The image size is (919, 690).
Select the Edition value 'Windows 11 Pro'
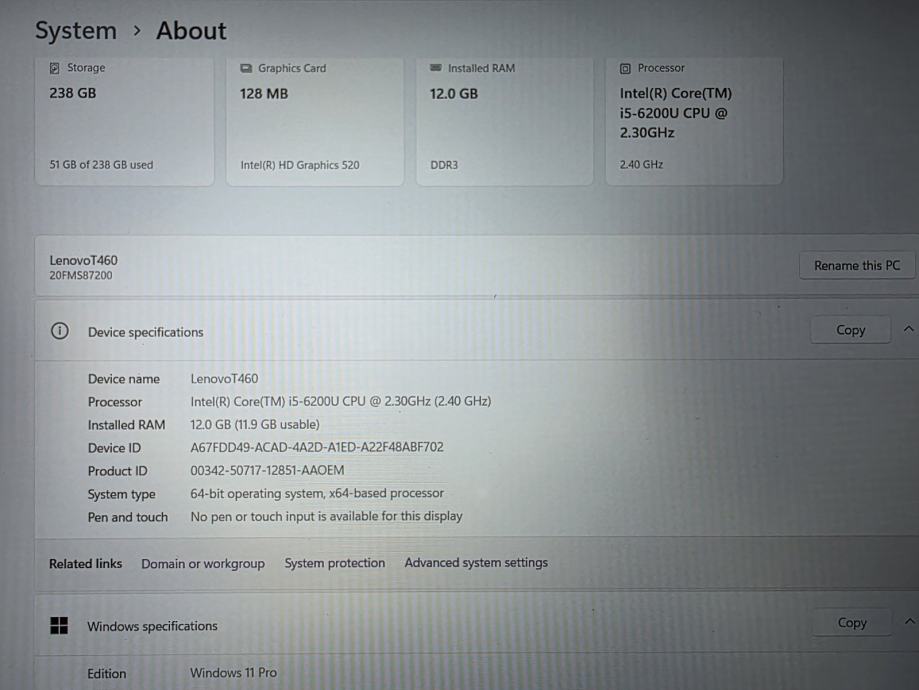tap(233, 672)
